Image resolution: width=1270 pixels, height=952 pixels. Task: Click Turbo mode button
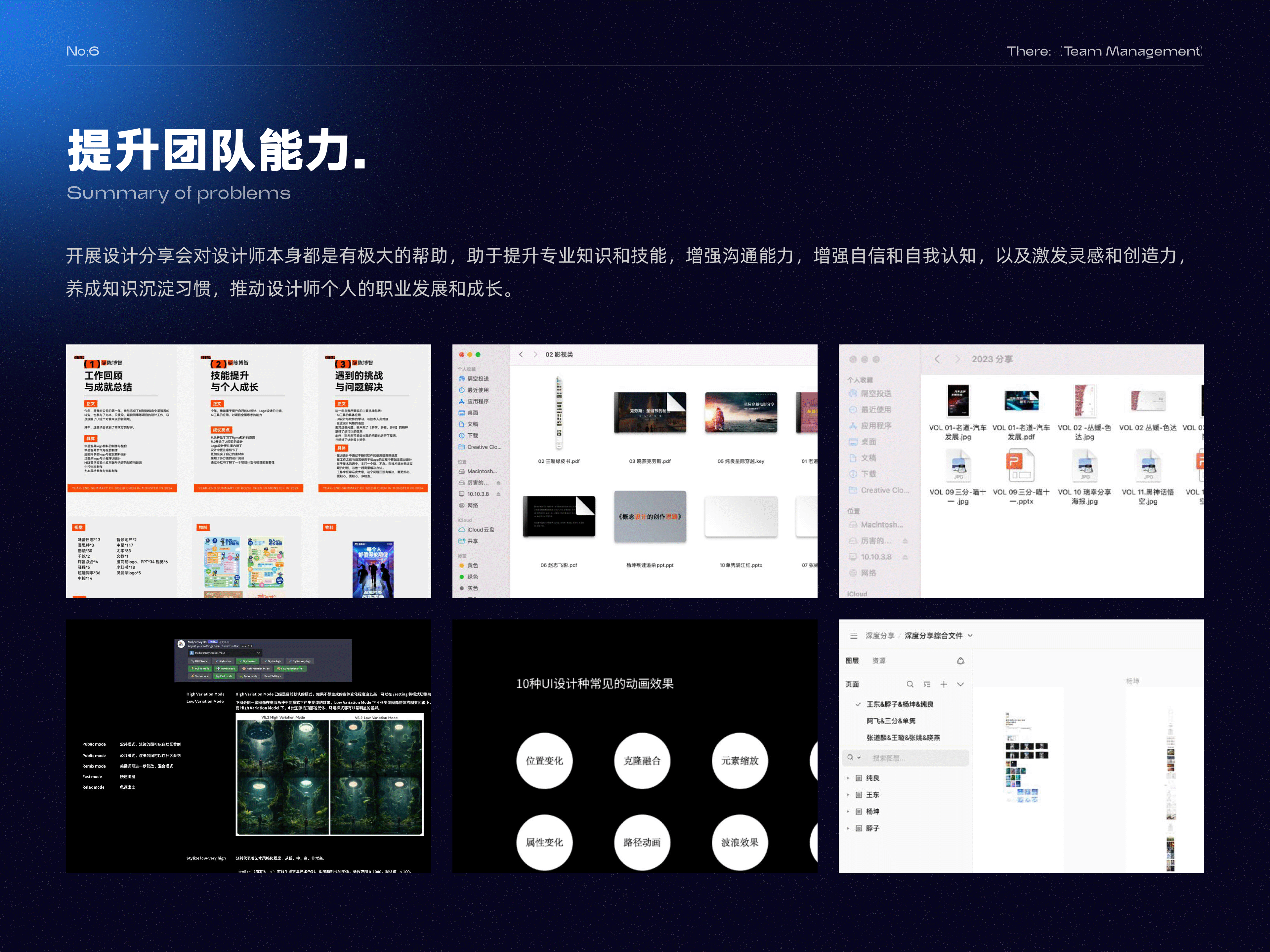[x=200, y=677]
